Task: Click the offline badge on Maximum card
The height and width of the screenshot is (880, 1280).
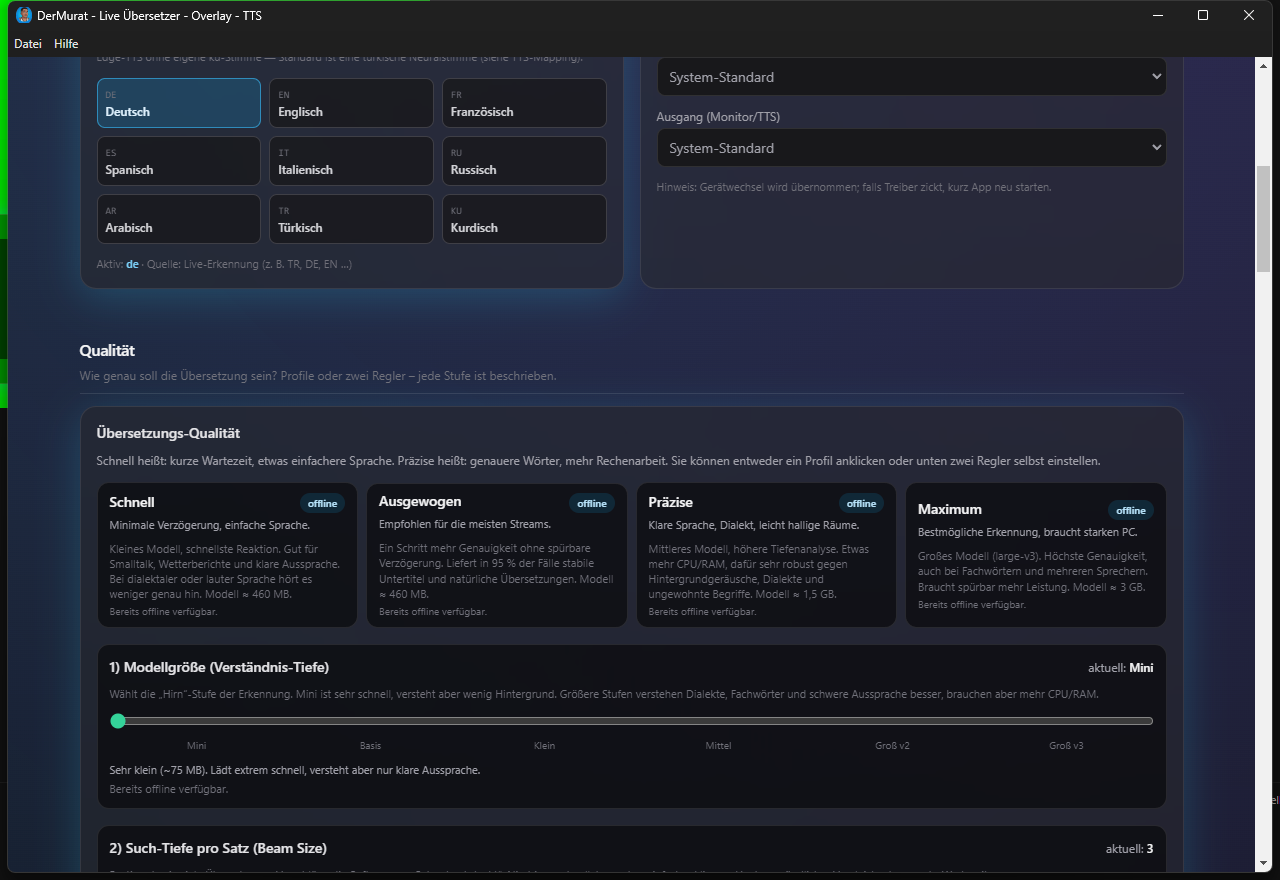Action: (1131, 510)
